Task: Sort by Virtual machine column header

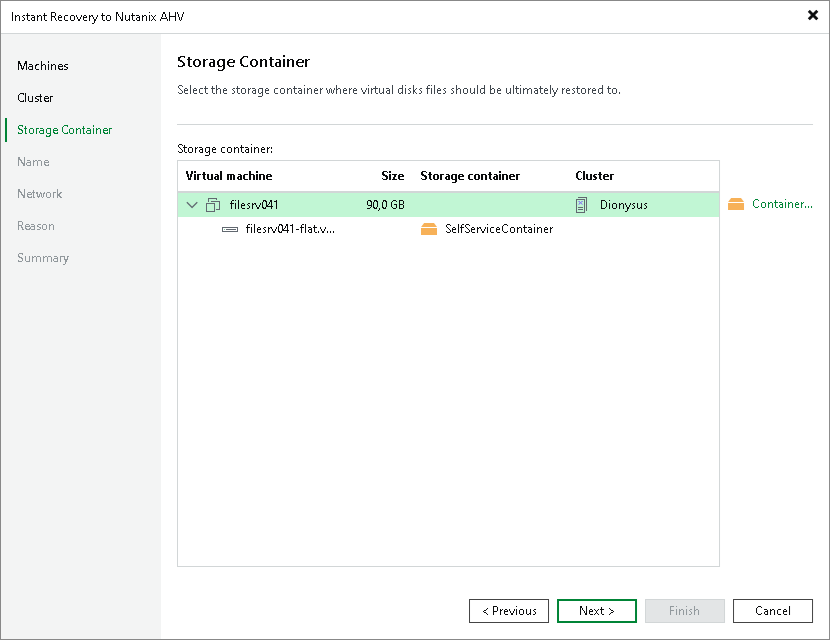Action: (229, 176)
